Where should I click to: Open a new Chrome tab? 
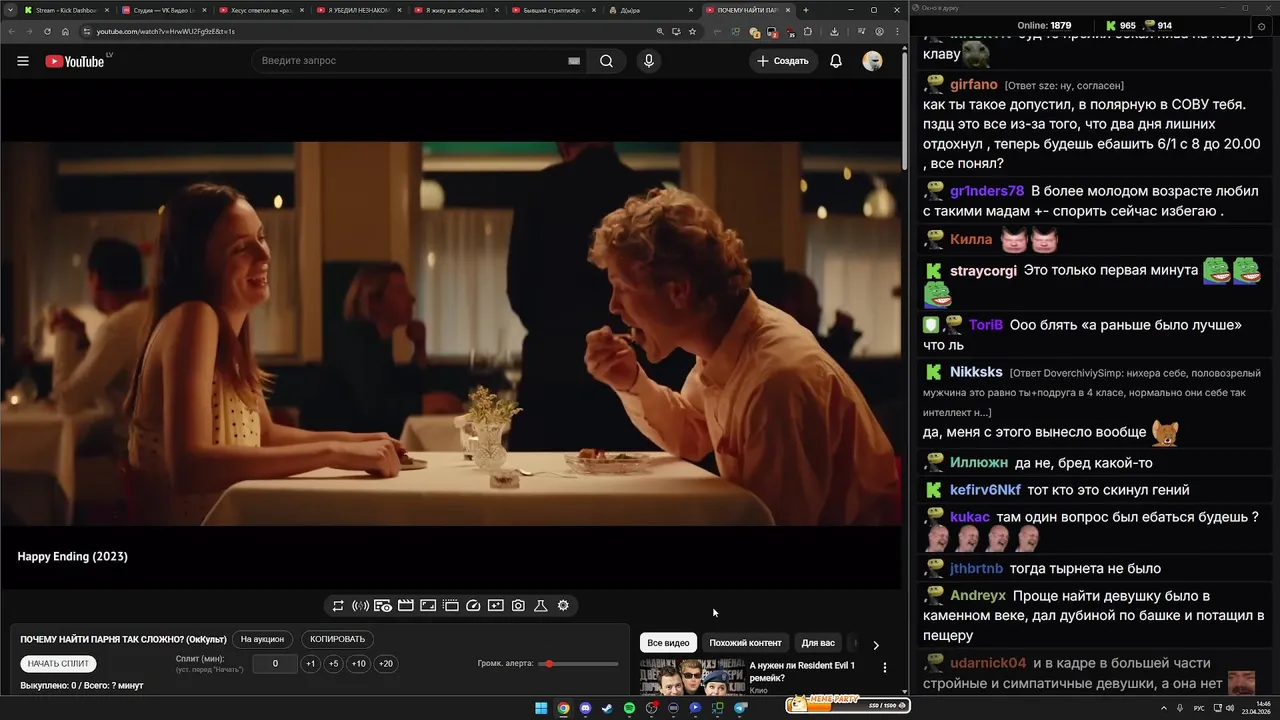click(x=806, y=10)
